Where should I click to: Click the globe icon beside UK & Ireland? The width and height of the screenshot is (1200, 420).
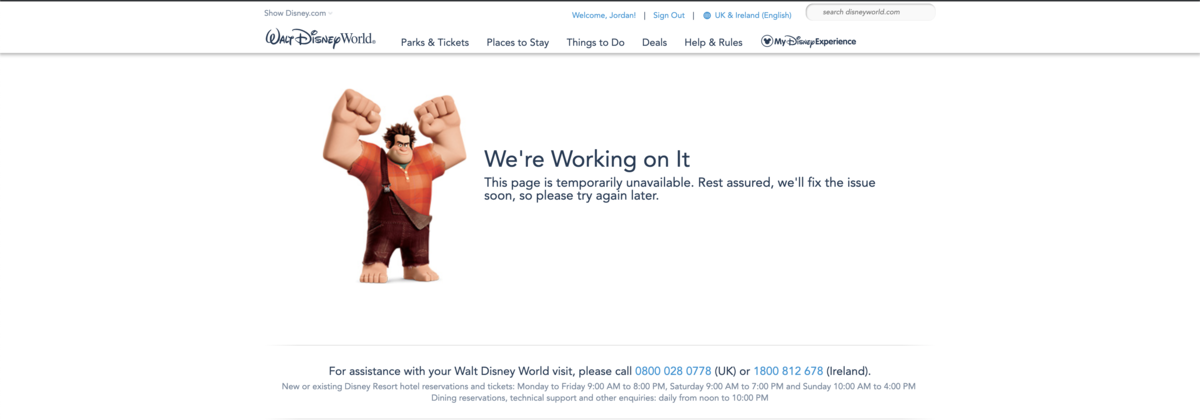pyautogui.click(x=707, y=15)
